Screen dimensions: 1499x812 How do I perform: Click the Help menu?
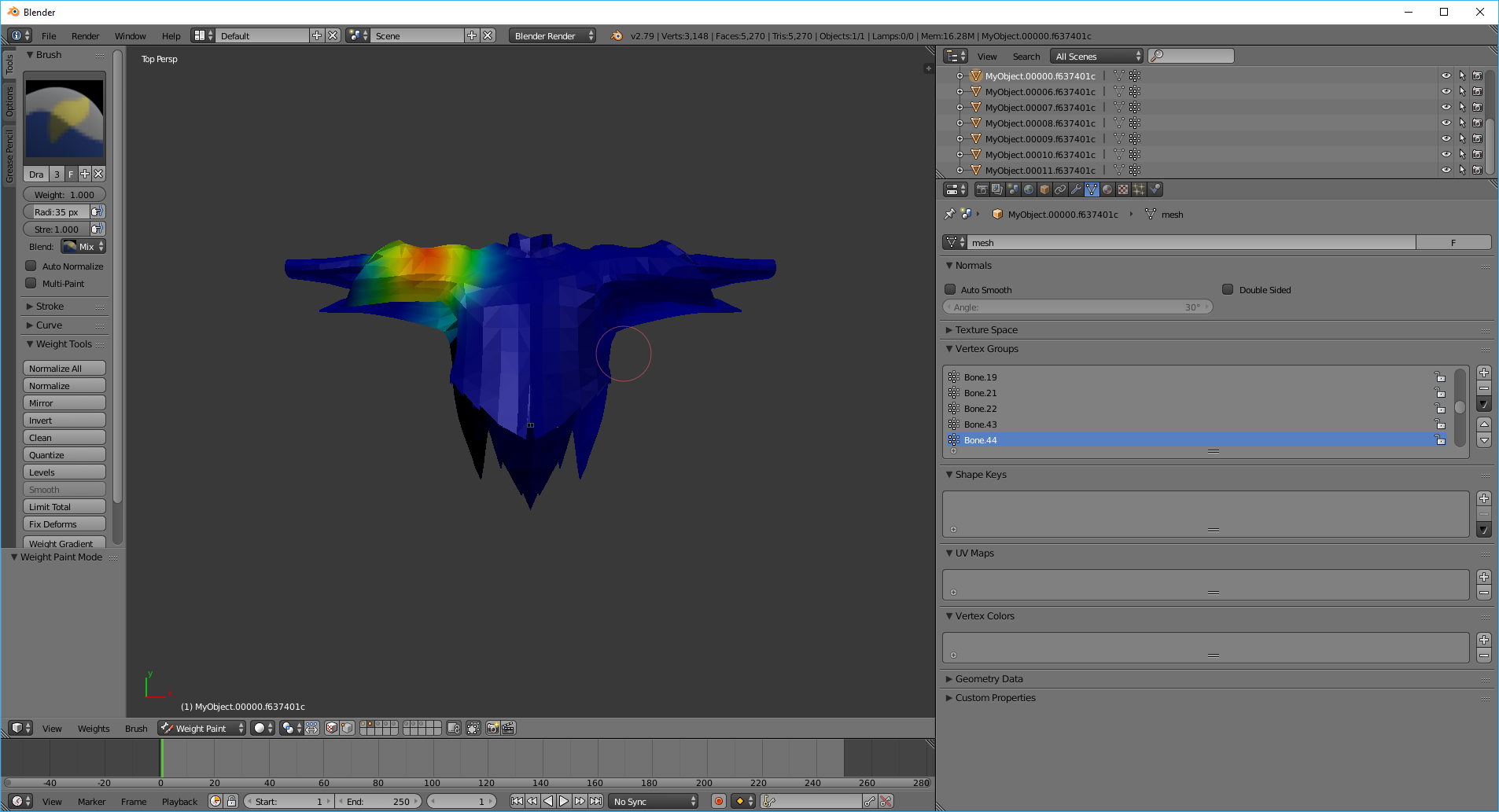tap(171, 35)
